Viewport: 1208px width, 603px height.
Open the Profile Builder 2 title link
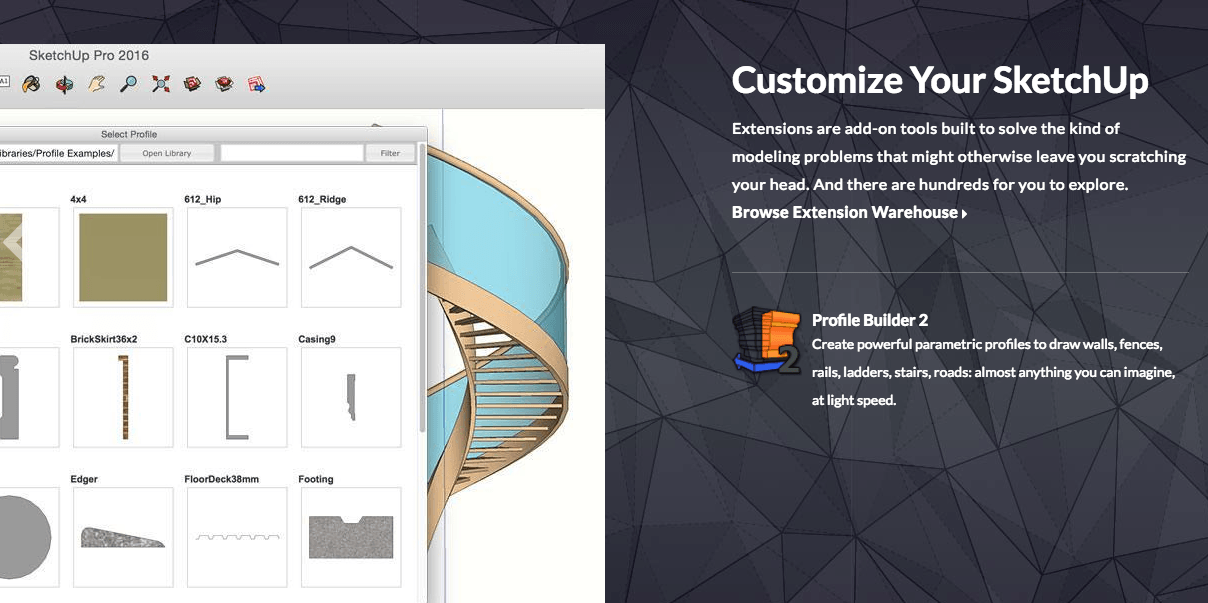[x=870, y=320]
